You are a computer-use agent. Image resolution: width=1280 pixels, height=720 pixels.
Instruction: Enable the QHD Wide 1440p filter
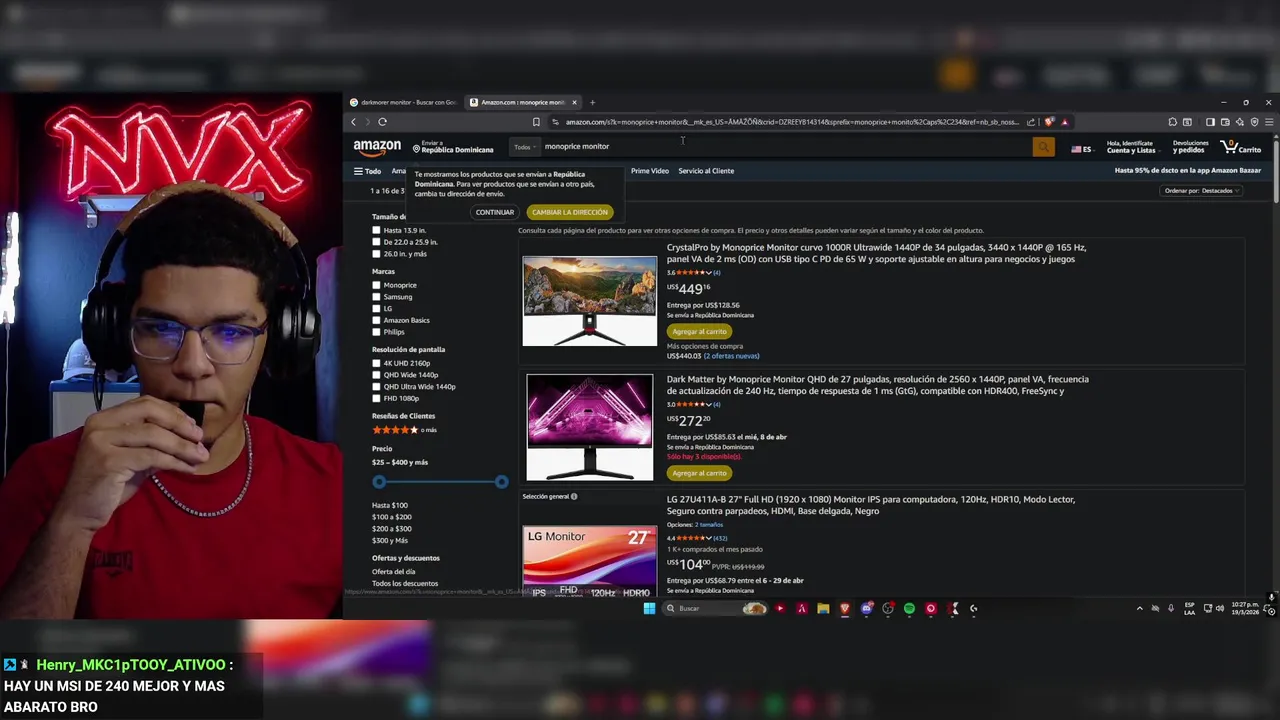coord(376,375)
